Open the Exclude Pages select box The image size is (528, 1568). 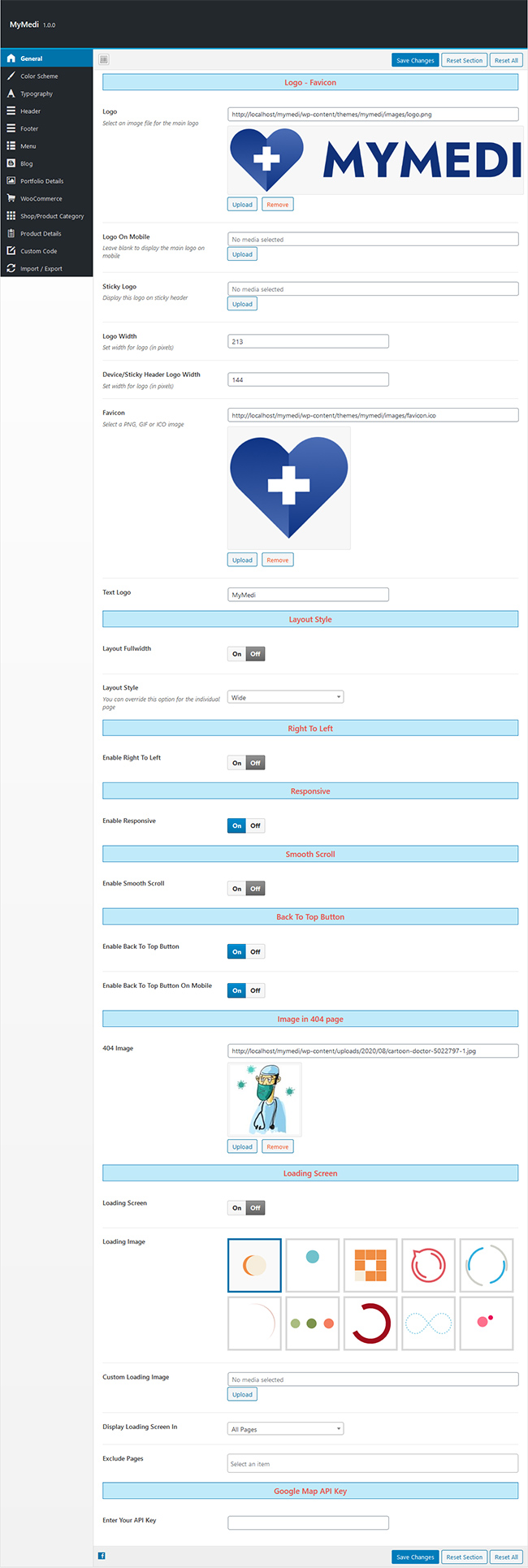coord(373,1463)
